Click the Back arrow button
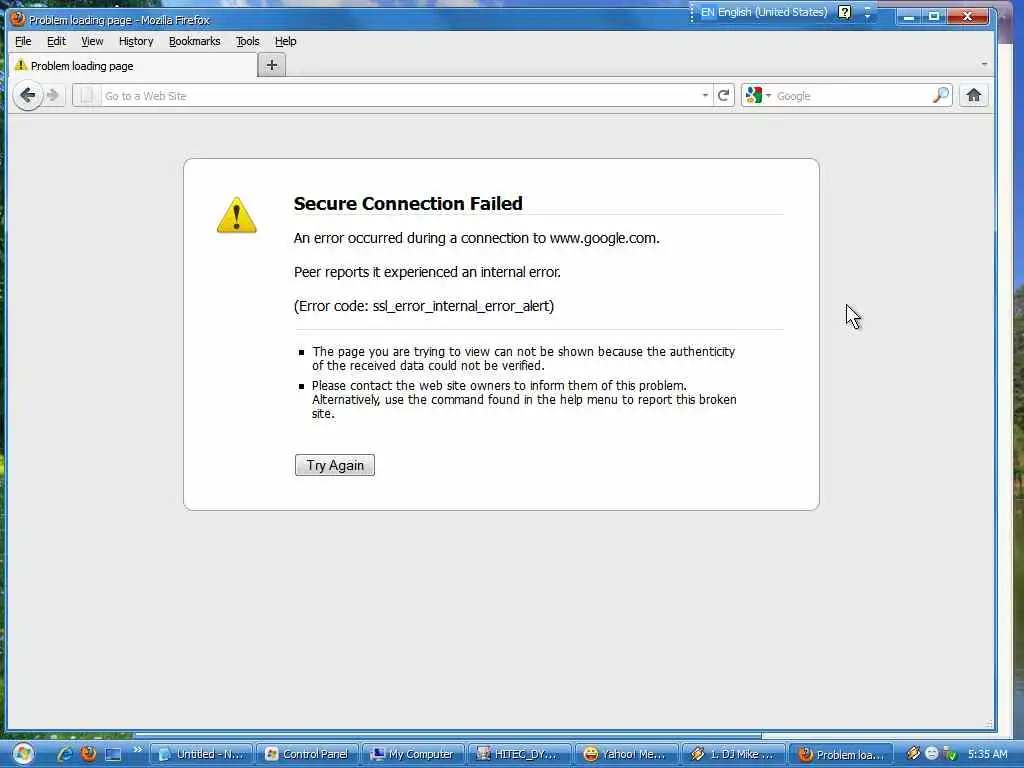The width and height of the screenshot is (1024, 768). click(28, 96)
